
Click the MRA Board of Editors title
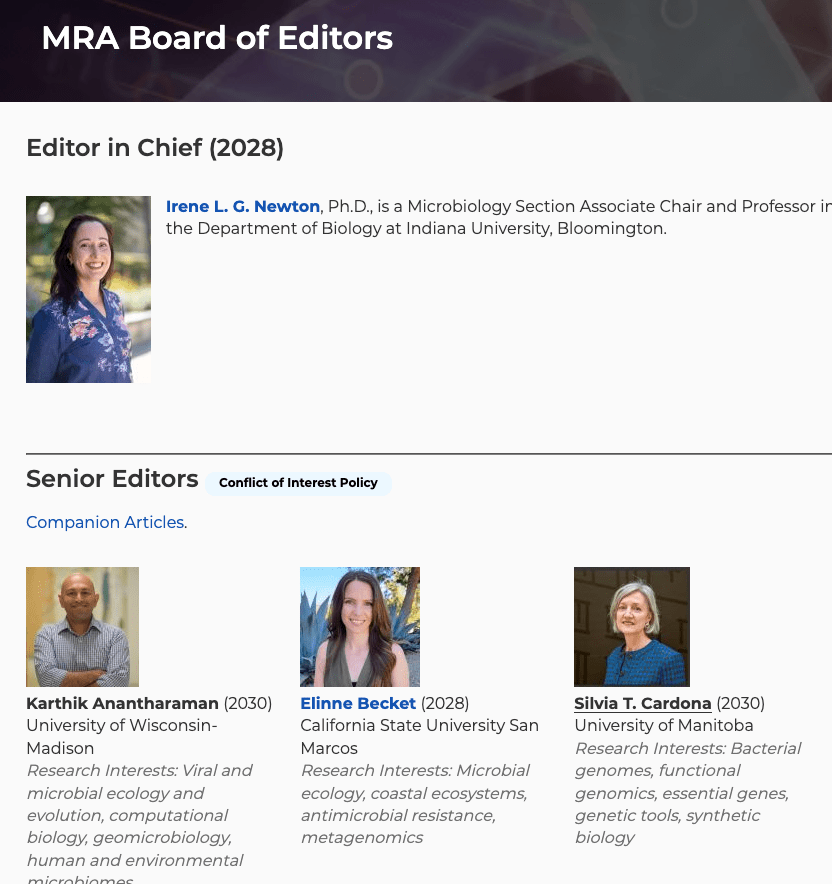pos(217,38)
